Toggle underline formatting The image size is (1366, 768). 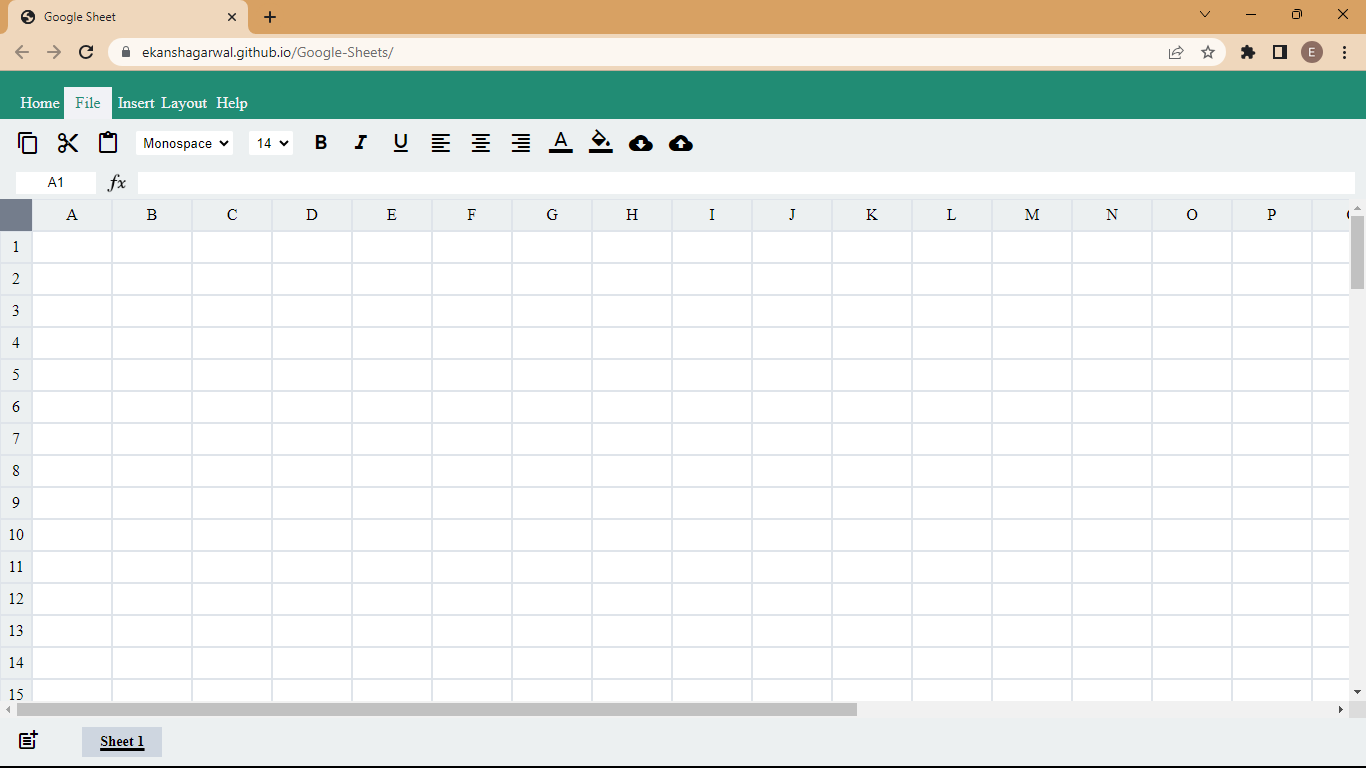(x=401, y=143)
